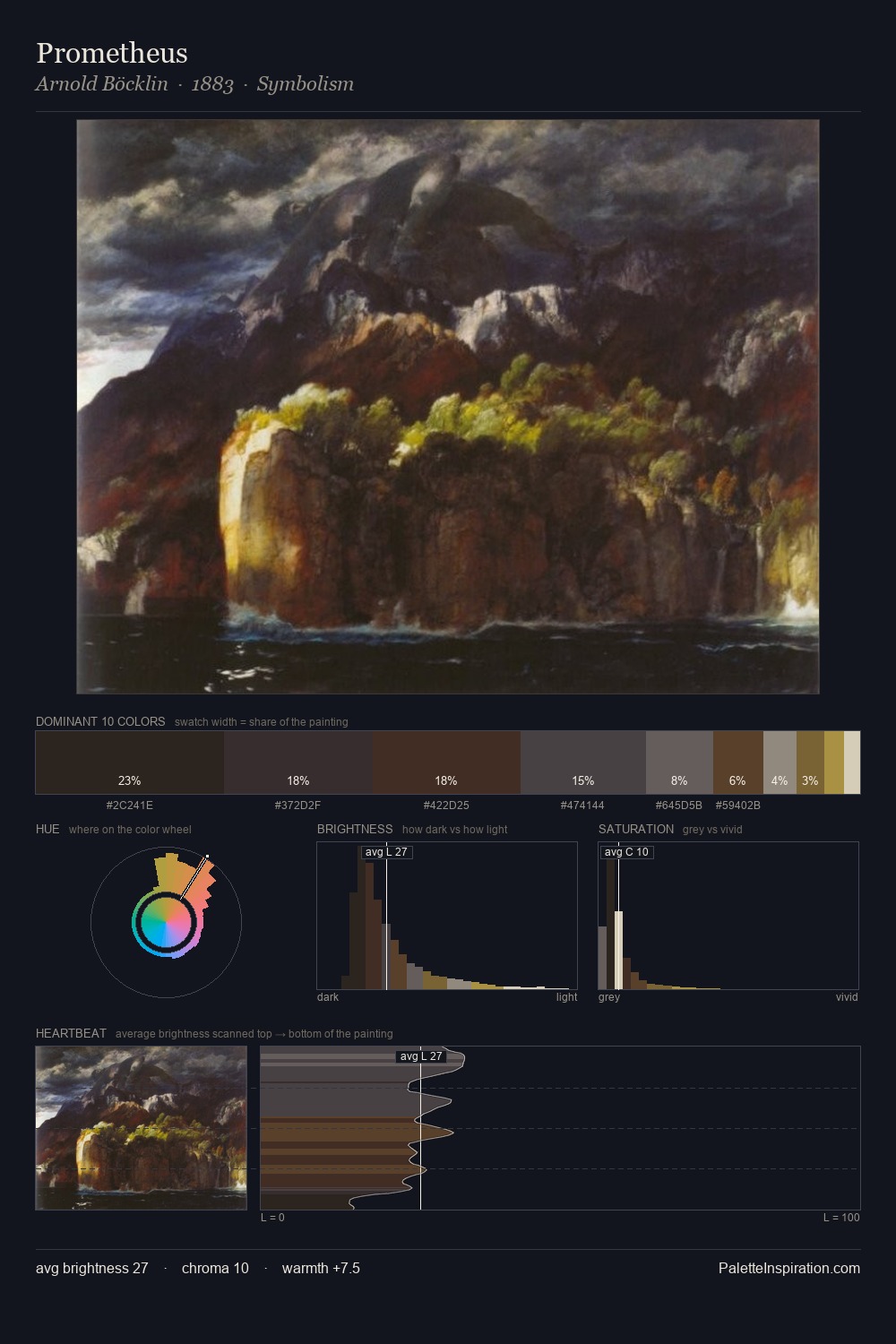896x1344 pixels.
Task: Click the Arnold Böcklin 1883 Symbolism subtitle
Action: click(194, 84)
